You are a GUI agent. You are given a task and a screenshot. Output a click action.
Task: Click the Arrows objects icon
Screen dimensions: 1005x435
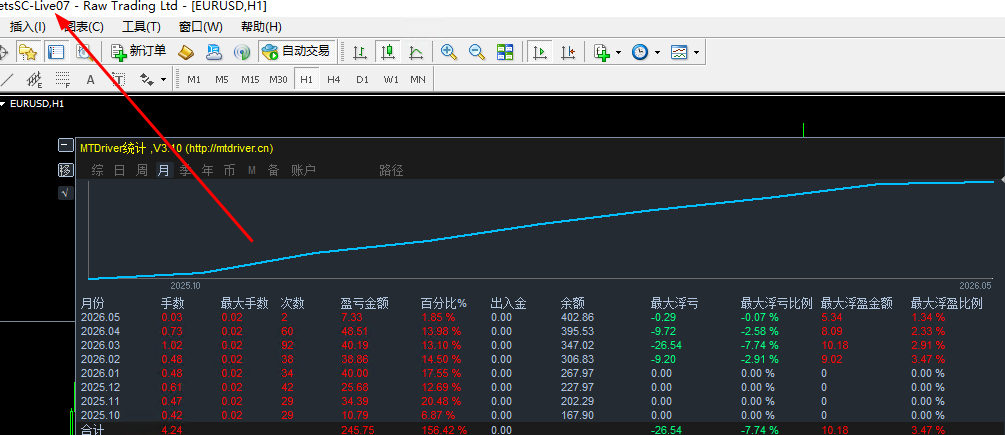coord(147,80)
